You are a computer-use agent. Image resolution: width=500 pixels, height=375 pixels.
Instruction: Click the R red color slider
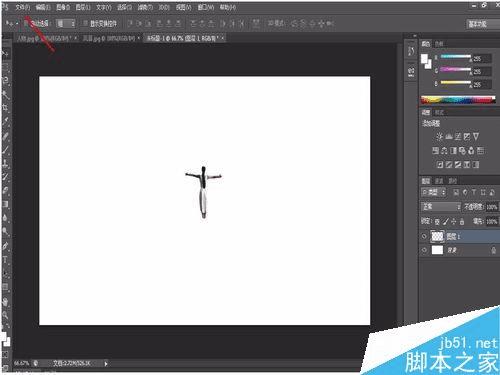pyautogui.click(x=456, y=56)
